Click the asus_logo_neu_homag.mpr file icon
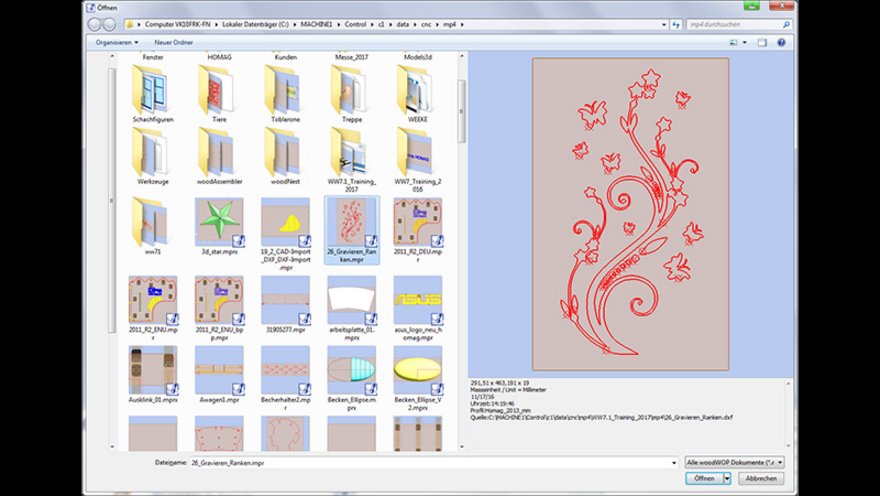The width and height of the screenshot is (880, 496). coord(418,301)
